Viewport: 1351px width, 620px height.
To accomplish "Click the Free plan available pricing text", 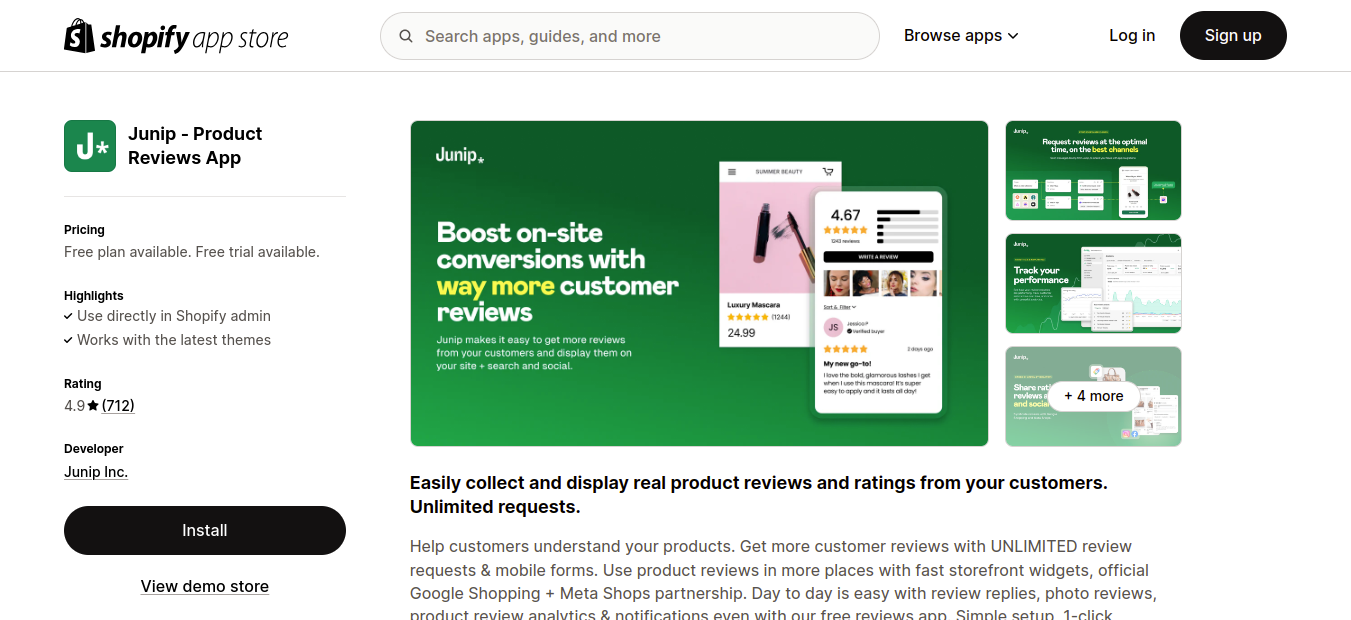I will pyautogui.click(x=192, y=252).
